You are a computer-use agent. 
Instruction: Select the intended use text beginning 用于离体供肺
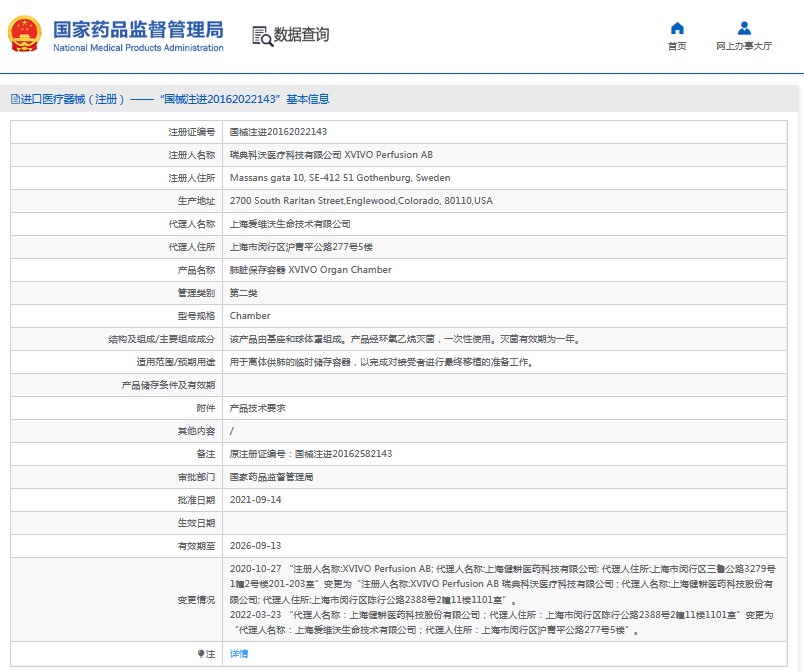click(382, 362)
